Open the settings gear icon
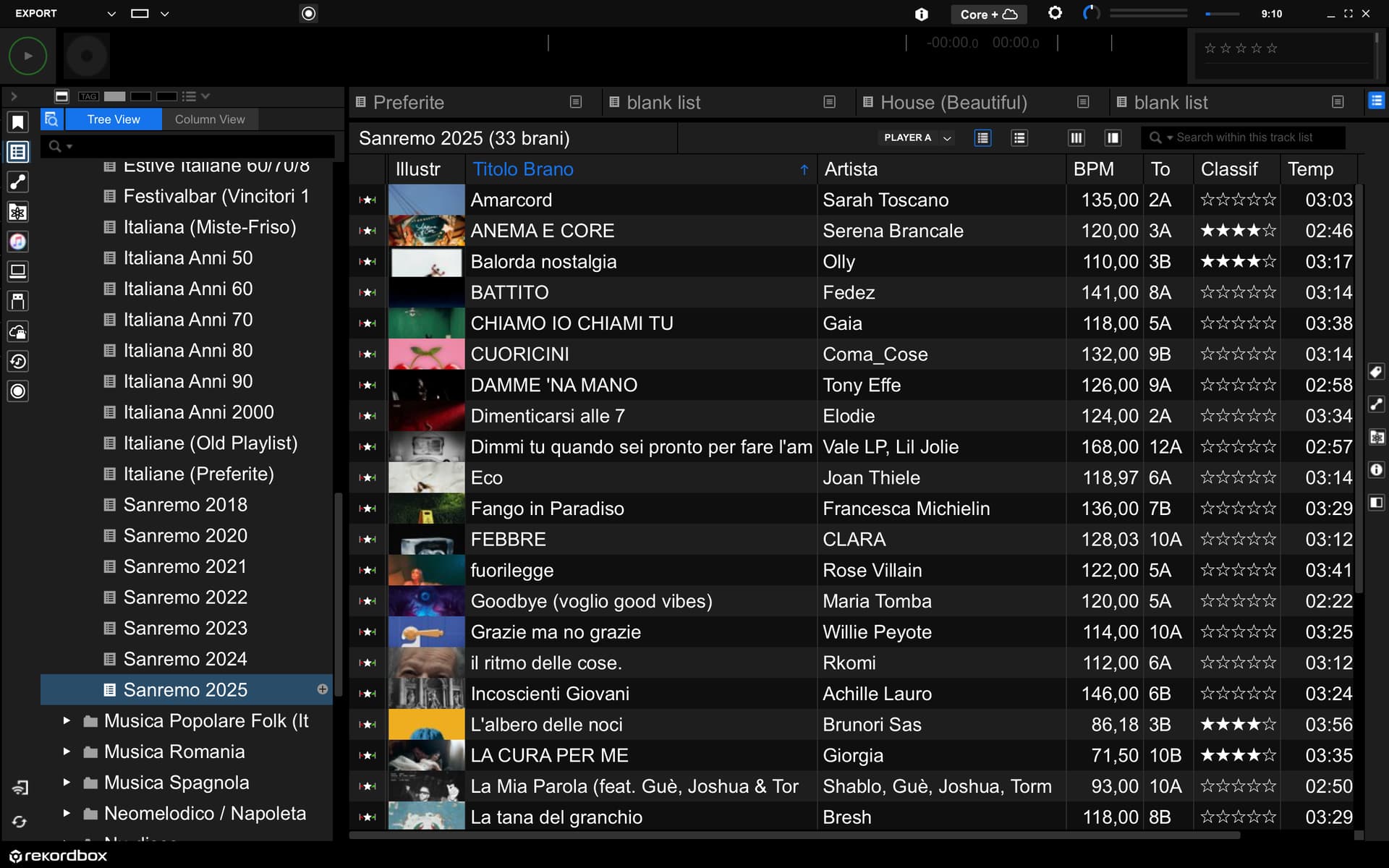The image size is (1389, 868). click(x=1055, y=13)
